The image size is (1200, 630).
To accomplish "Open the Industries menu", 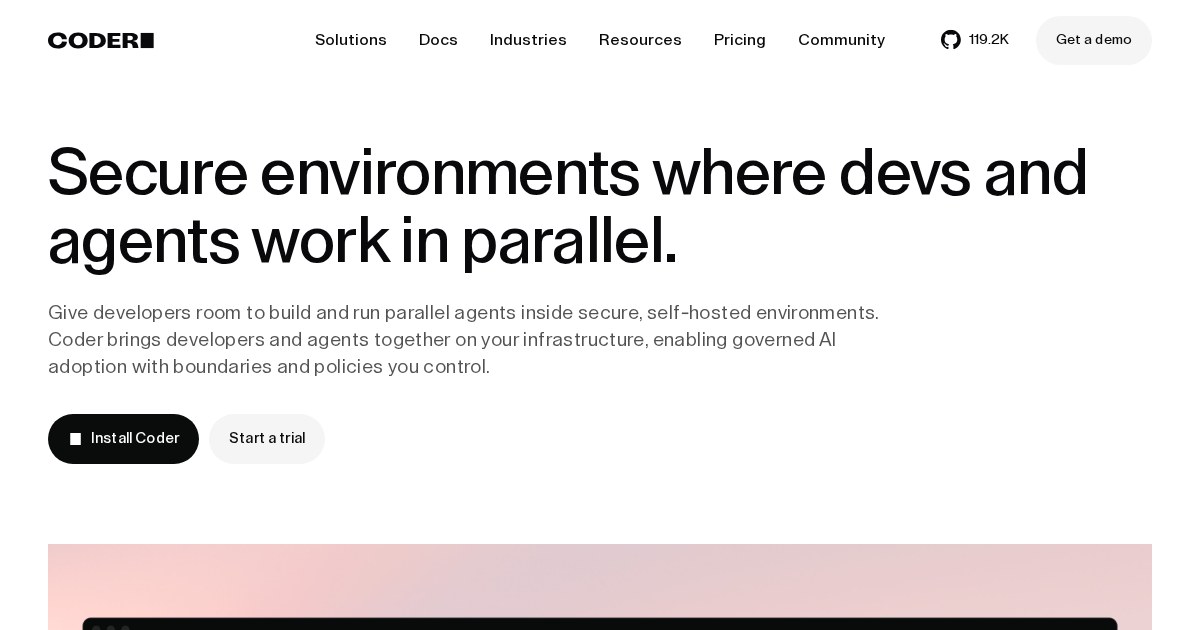I will pyautogui.click(x=528, y=40).
